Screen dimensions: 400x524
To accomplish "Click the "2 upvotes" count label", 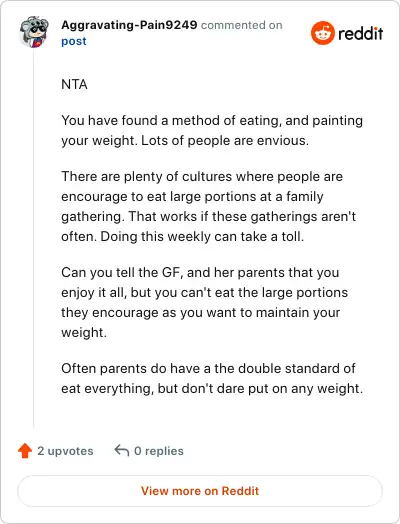I will click(65, 451).
